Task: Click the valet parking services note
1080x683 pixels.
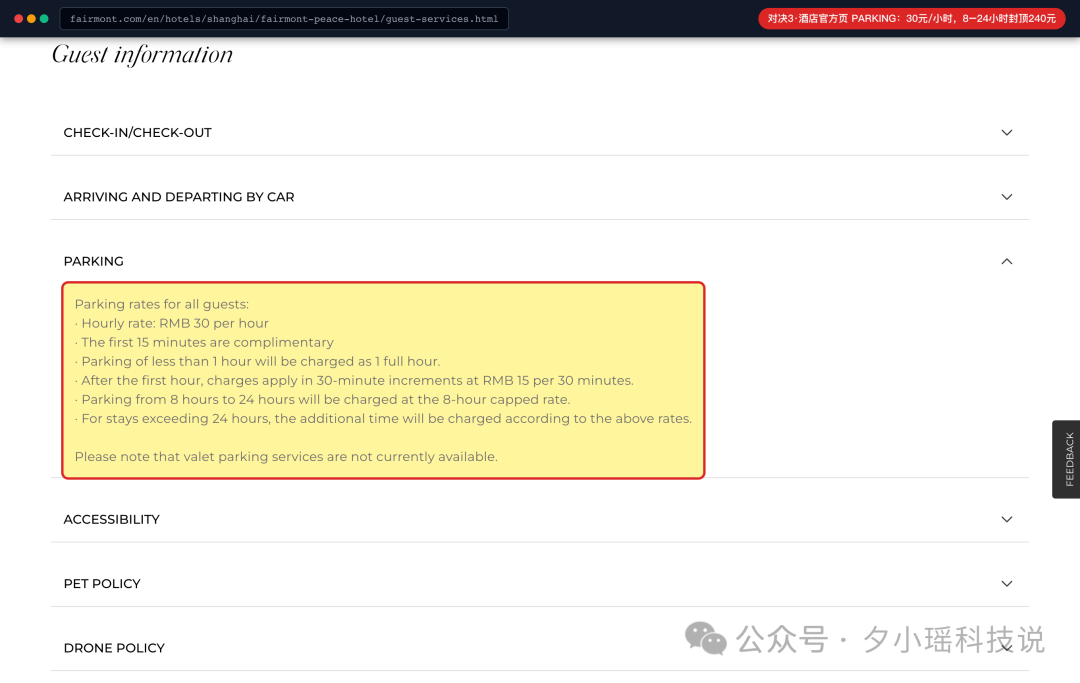Action: [286, 456]
